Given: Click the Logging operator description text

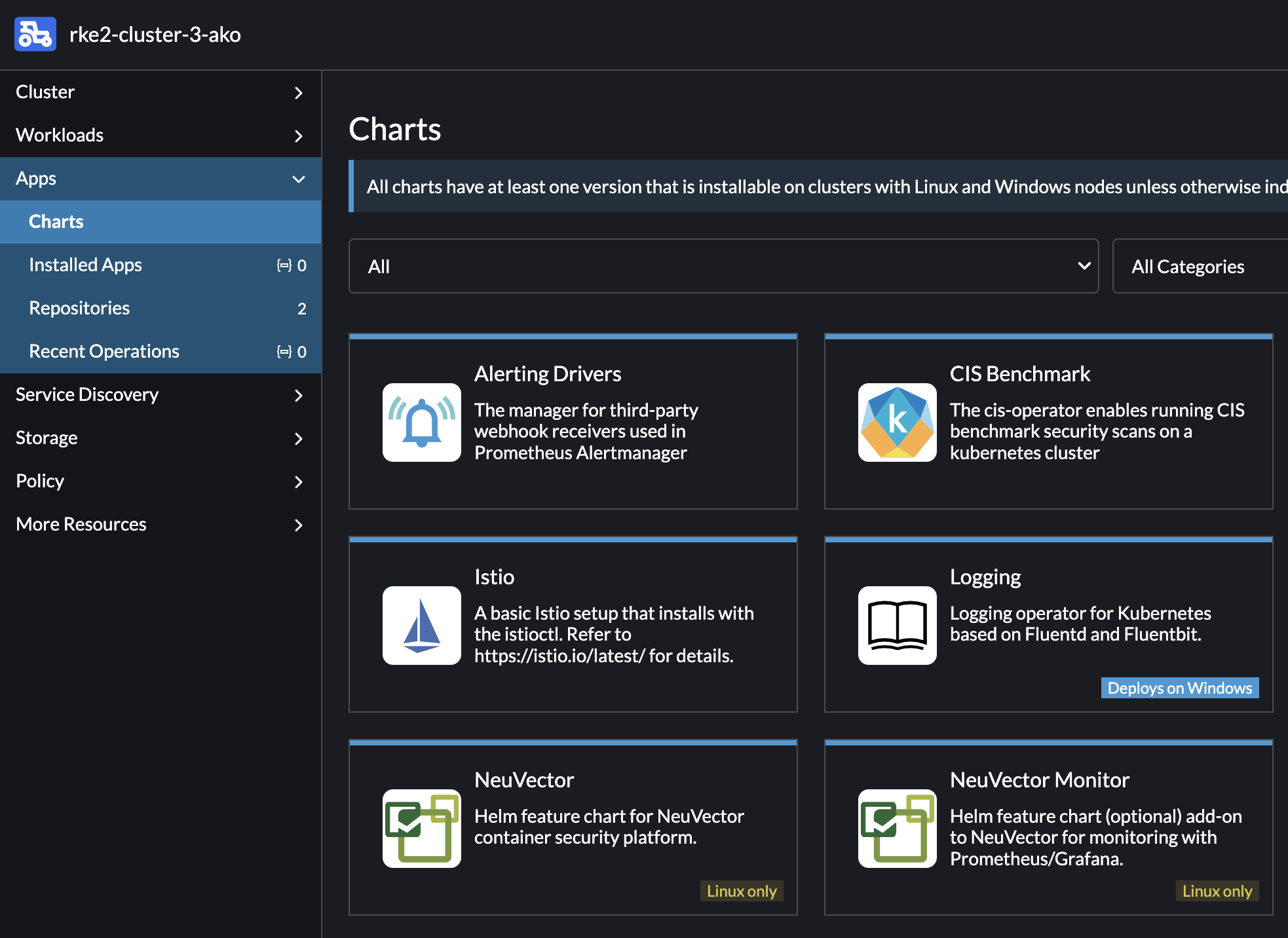Looking at the screenshot, I should pos(1080,624).
